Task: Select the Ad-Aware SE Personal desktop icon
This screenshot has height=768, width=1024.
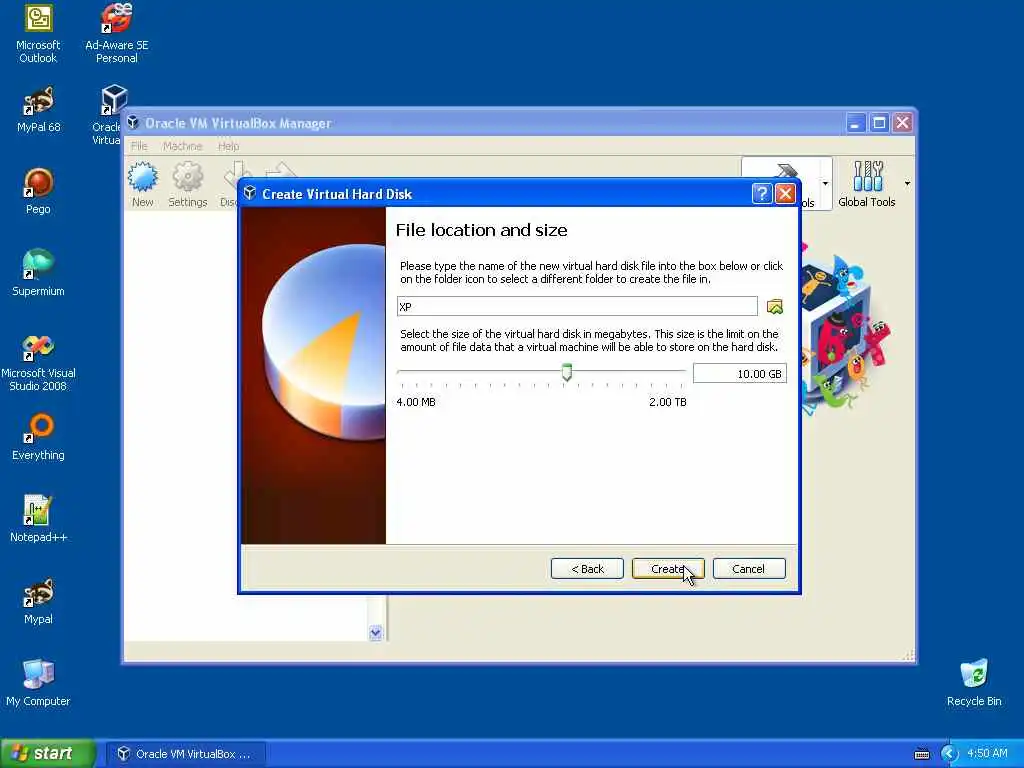Action: click(116, 34)
